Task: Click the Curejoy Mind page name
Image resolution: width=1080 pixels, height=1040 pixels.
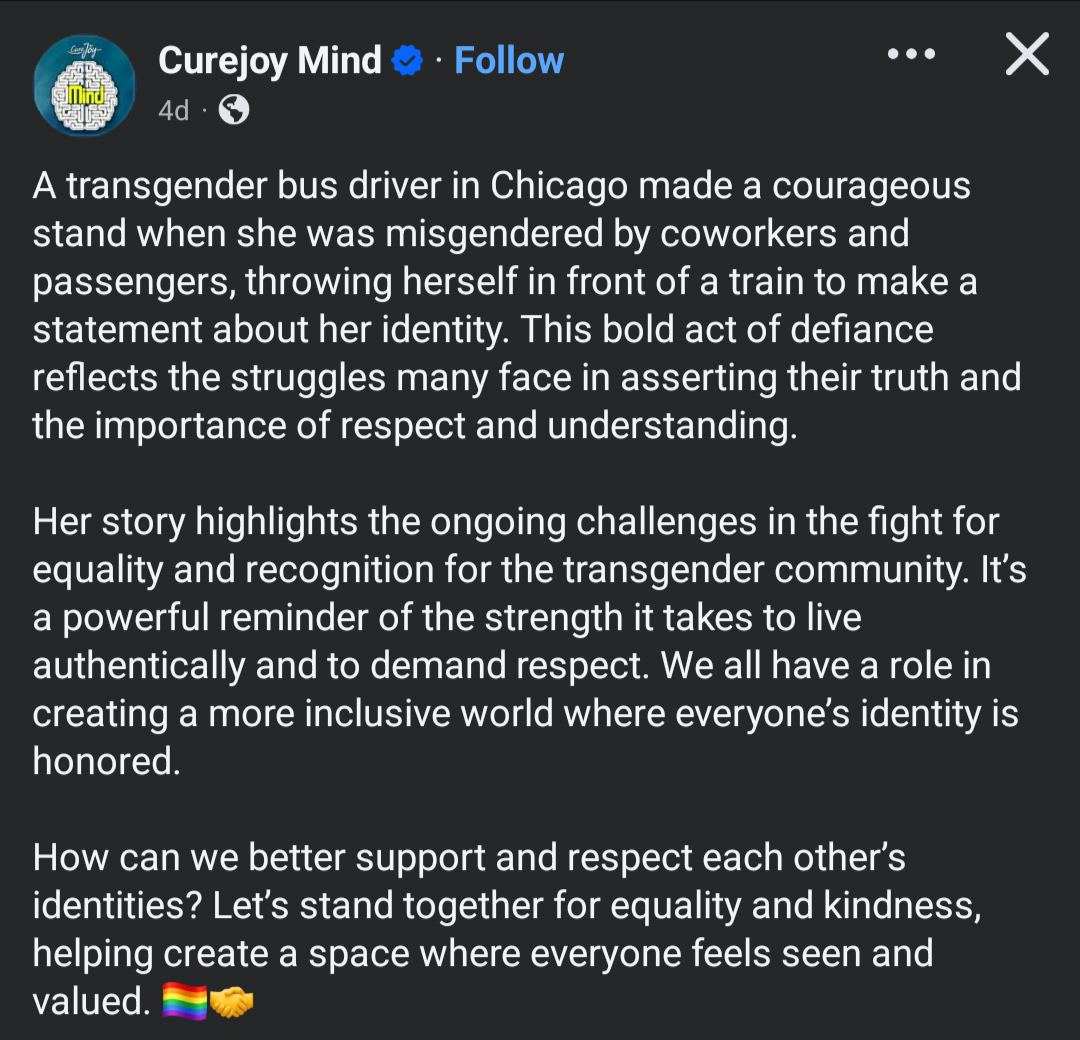Action: point(269,61)
